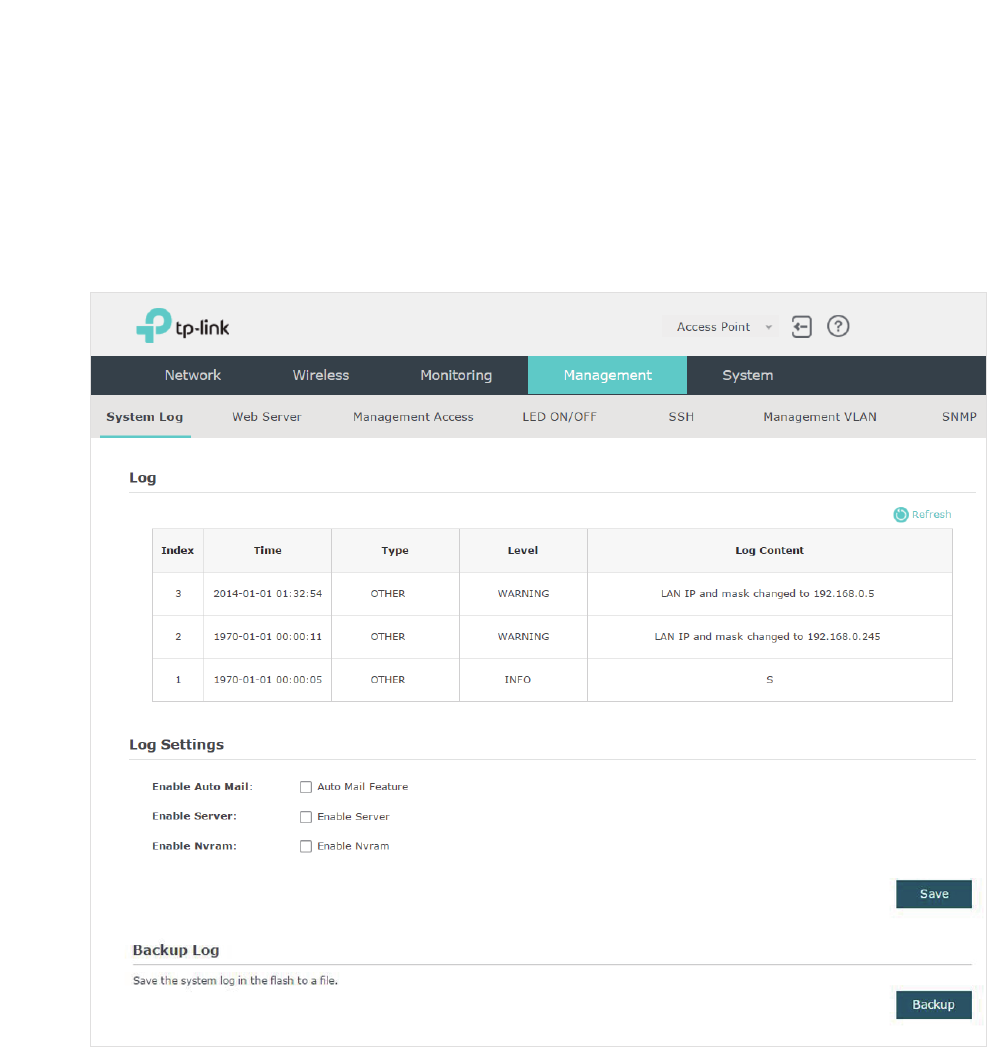Screen dimensions: 987x1047
Task: Click the Enable Nvram checkbox label
Action: coord(353,846)
